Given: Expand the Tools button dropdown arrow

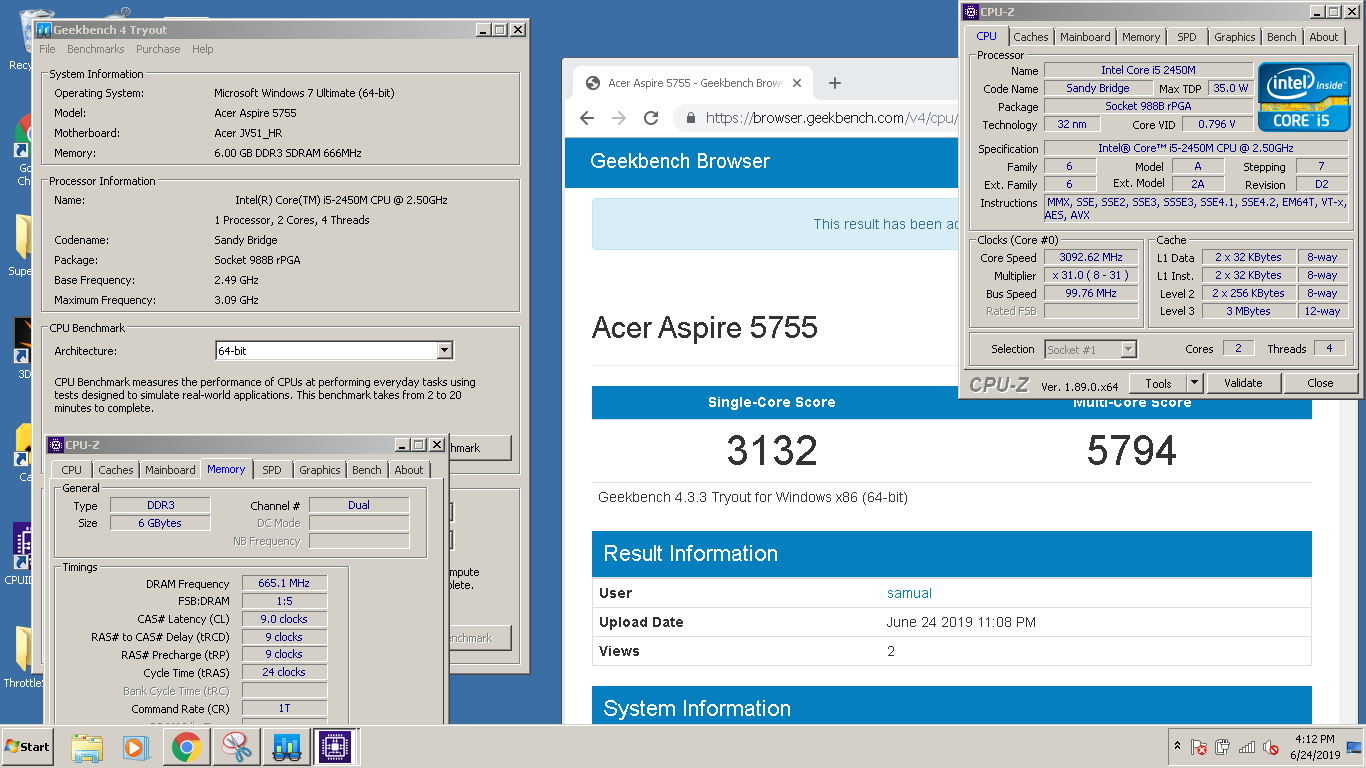Looking at the screenshot, I should point(1194,383).
